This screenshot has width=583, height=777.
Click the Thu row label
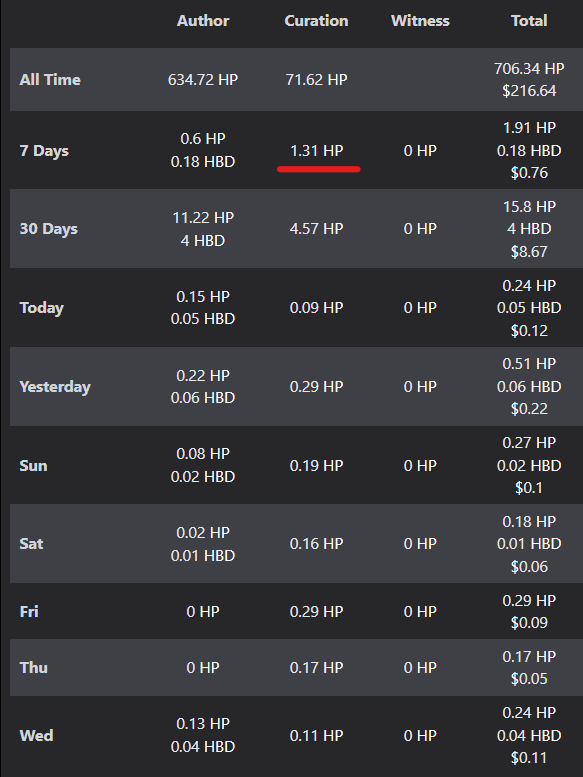point(34,667)
